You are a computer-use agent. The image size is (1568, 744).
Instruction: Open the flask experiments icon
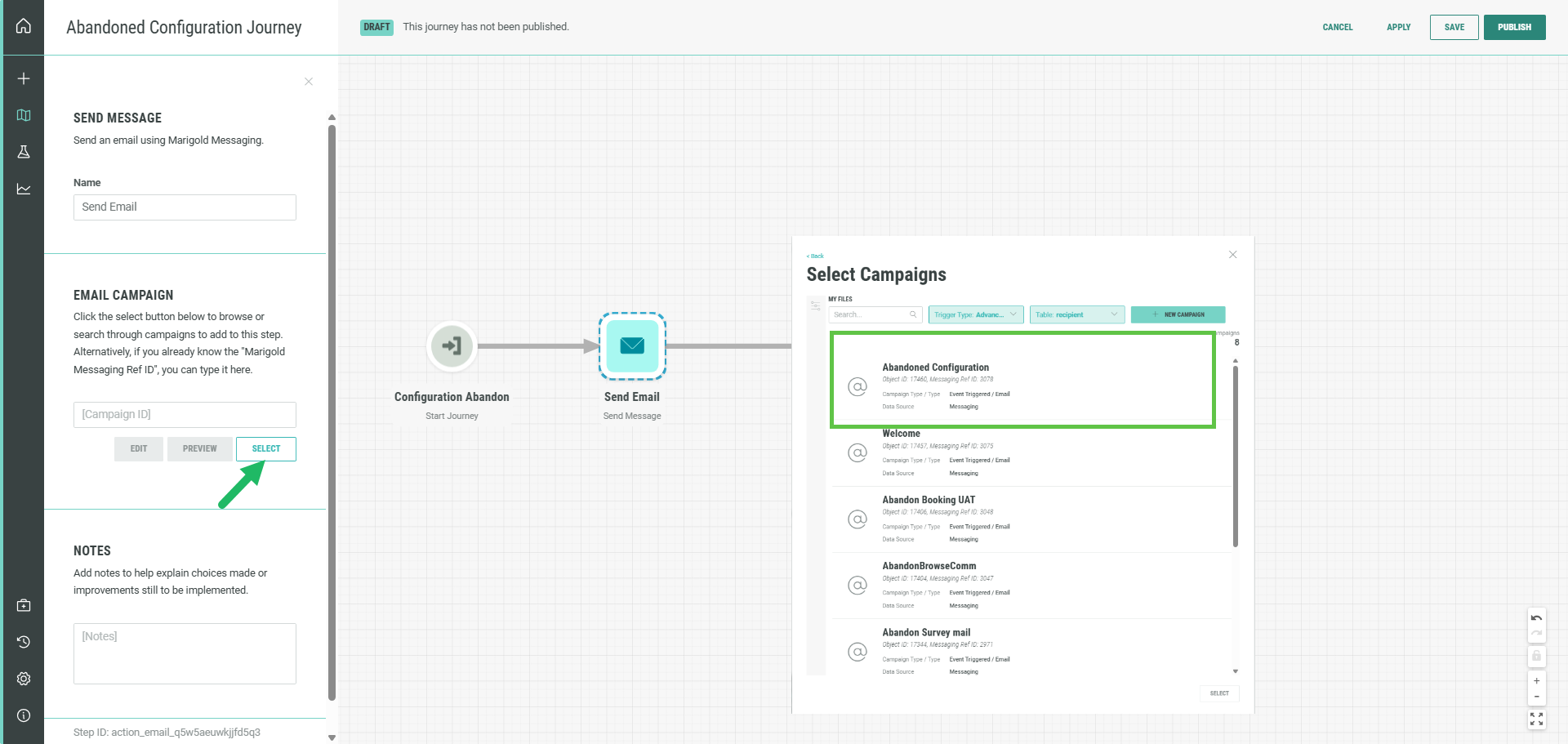point(24,152)
